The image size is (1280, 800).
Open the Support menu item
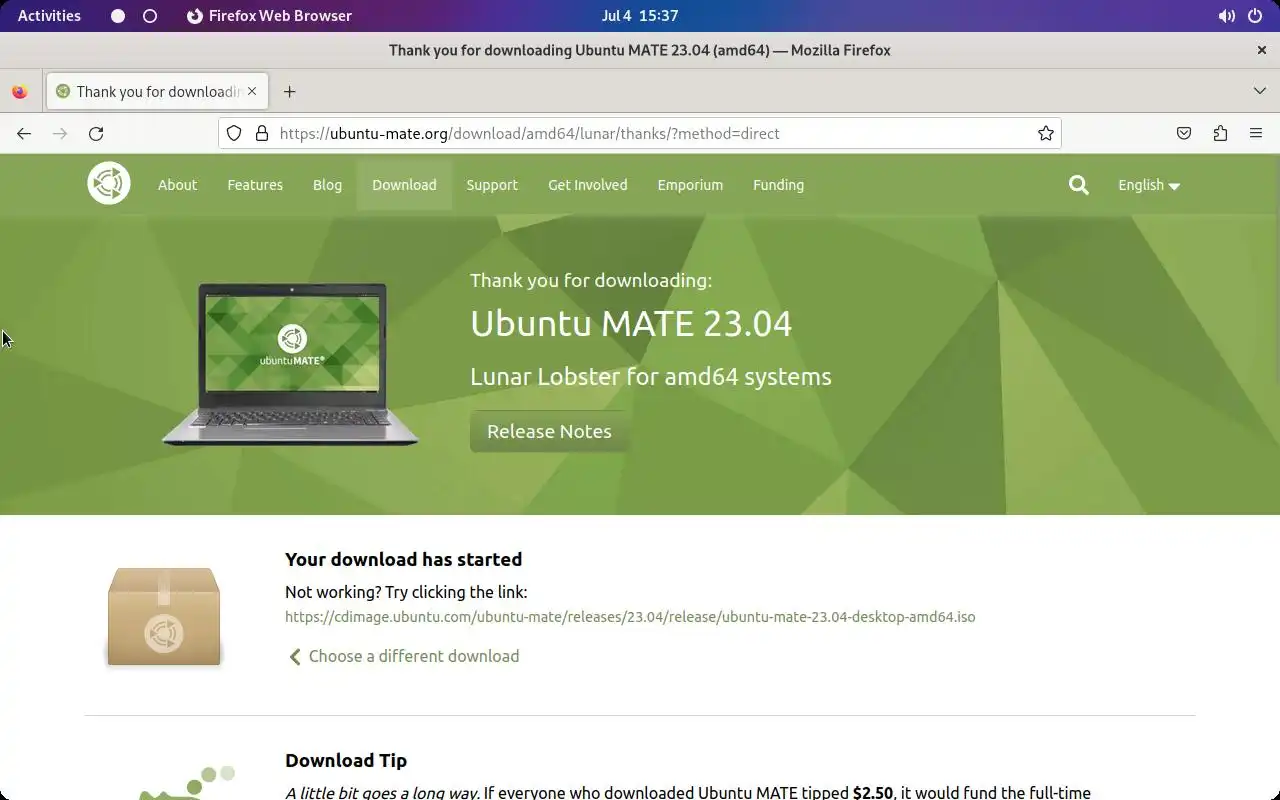click(x=492, y=185)
